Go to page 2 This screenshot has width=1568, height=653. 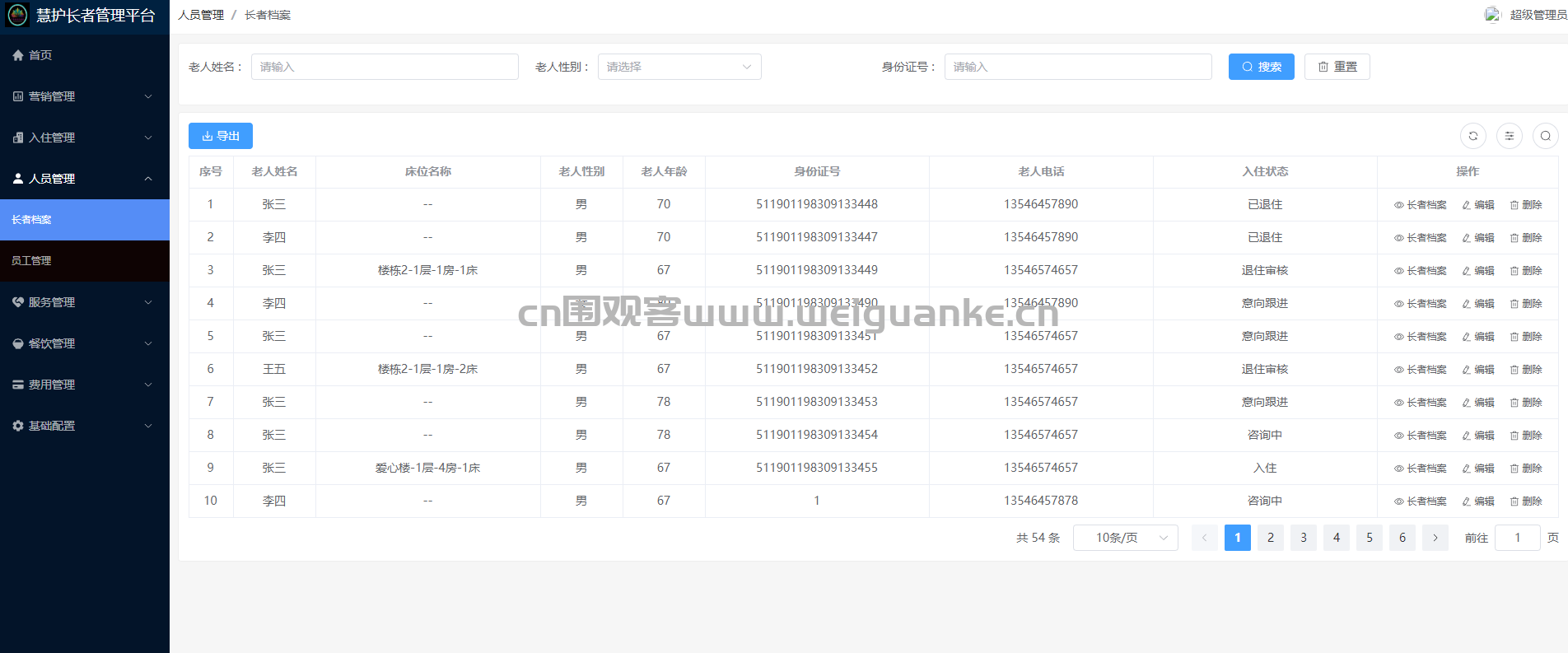click(x=1271, y=538)
